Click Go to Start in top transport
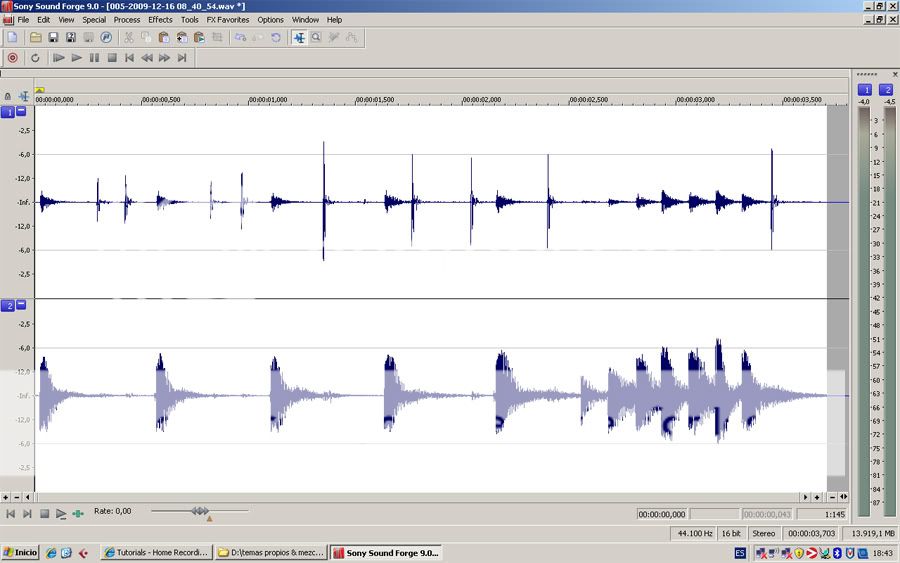This screenshot has width=900, height=563. pos(129,58)
